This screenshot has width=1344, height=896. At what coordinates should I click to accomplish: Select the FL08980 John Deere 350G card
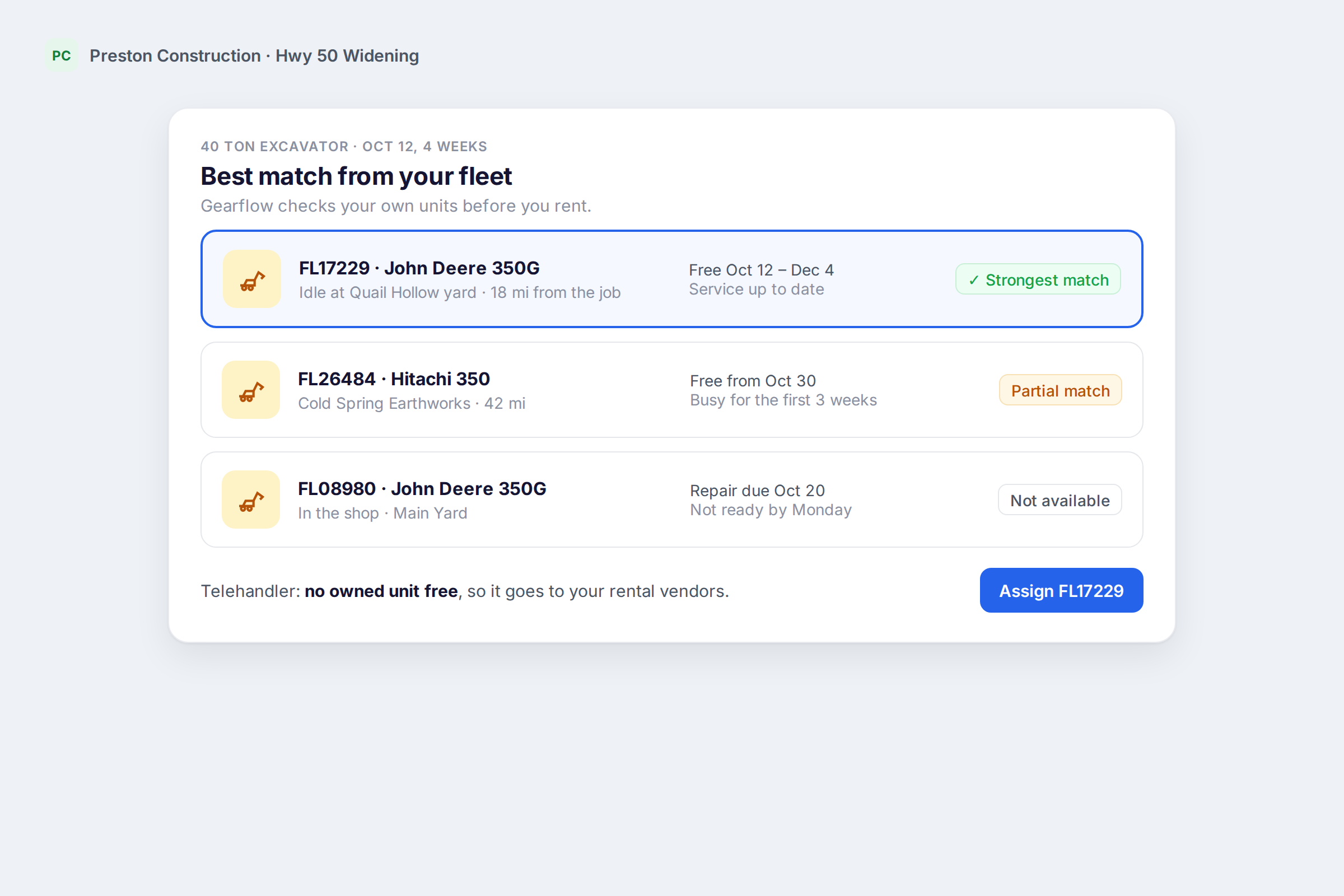click(x=671, y=500)
